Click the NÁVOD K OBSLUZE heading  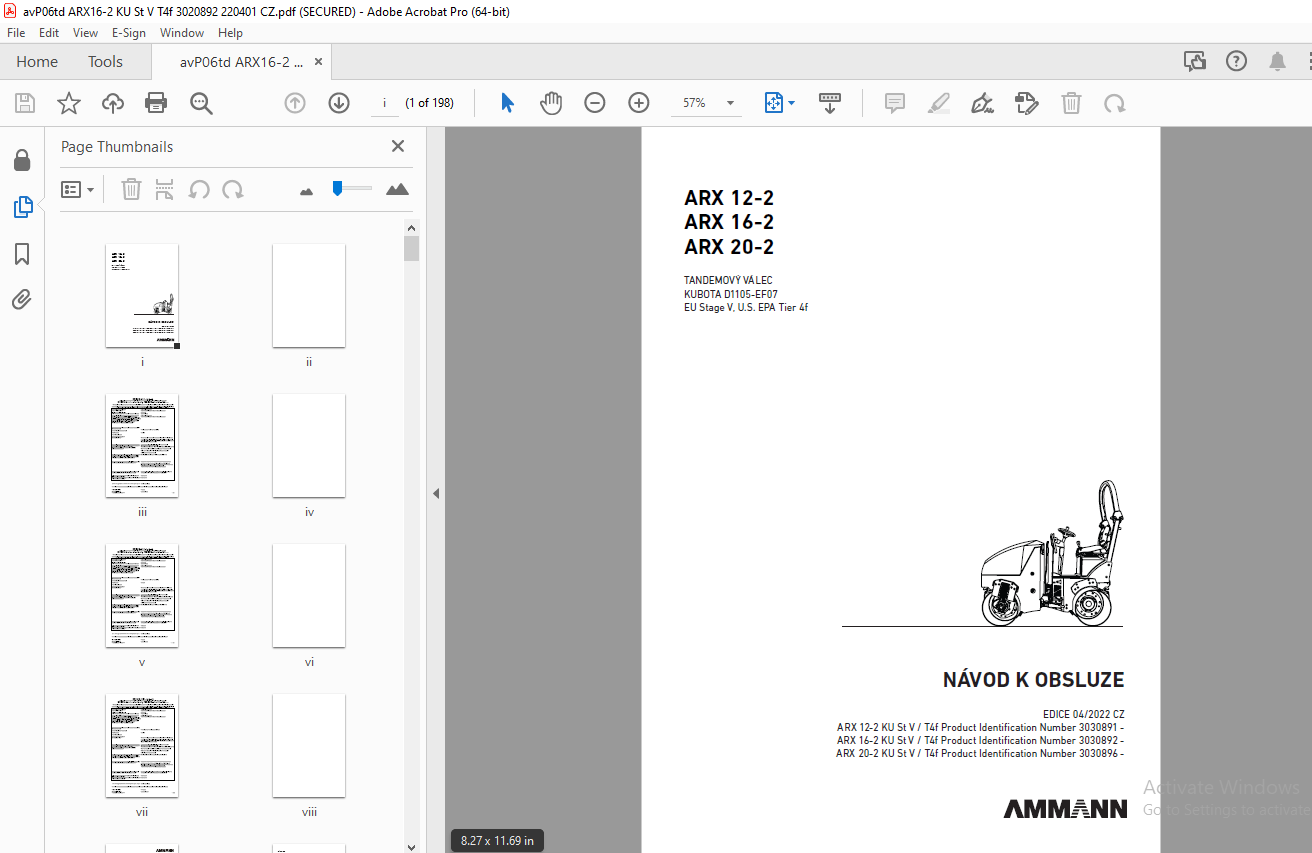1033,680
